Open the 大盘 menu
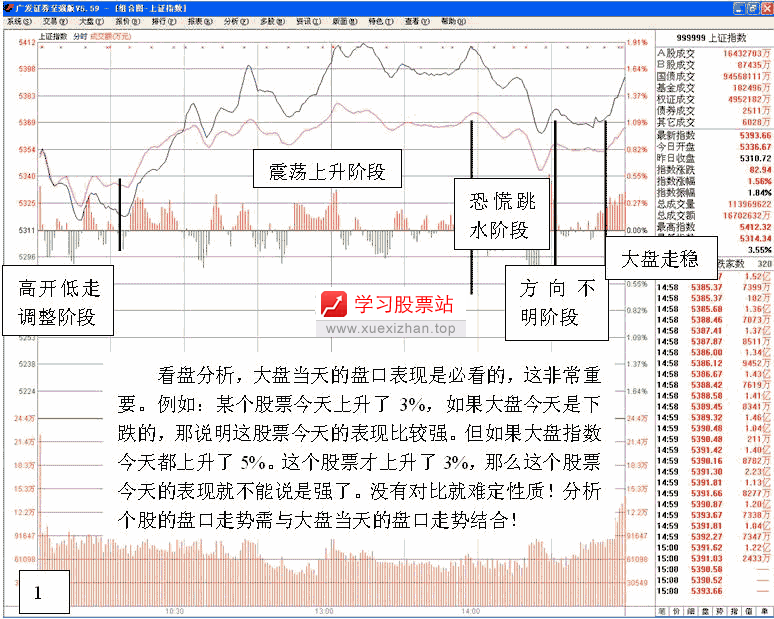Screen dimensions: 774x619 [x=91, y=21]
